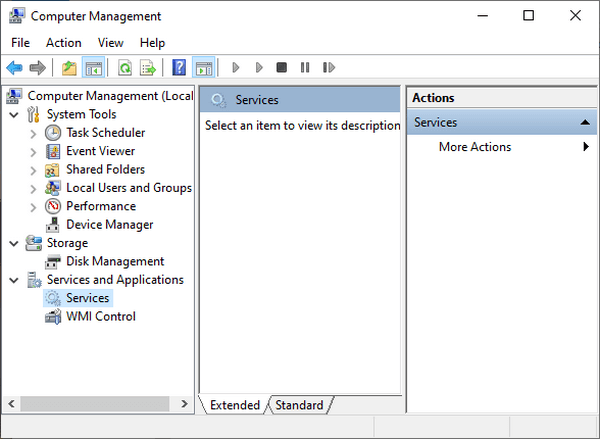Select Computer Management (Local) root label

click(x=110, y=96)
